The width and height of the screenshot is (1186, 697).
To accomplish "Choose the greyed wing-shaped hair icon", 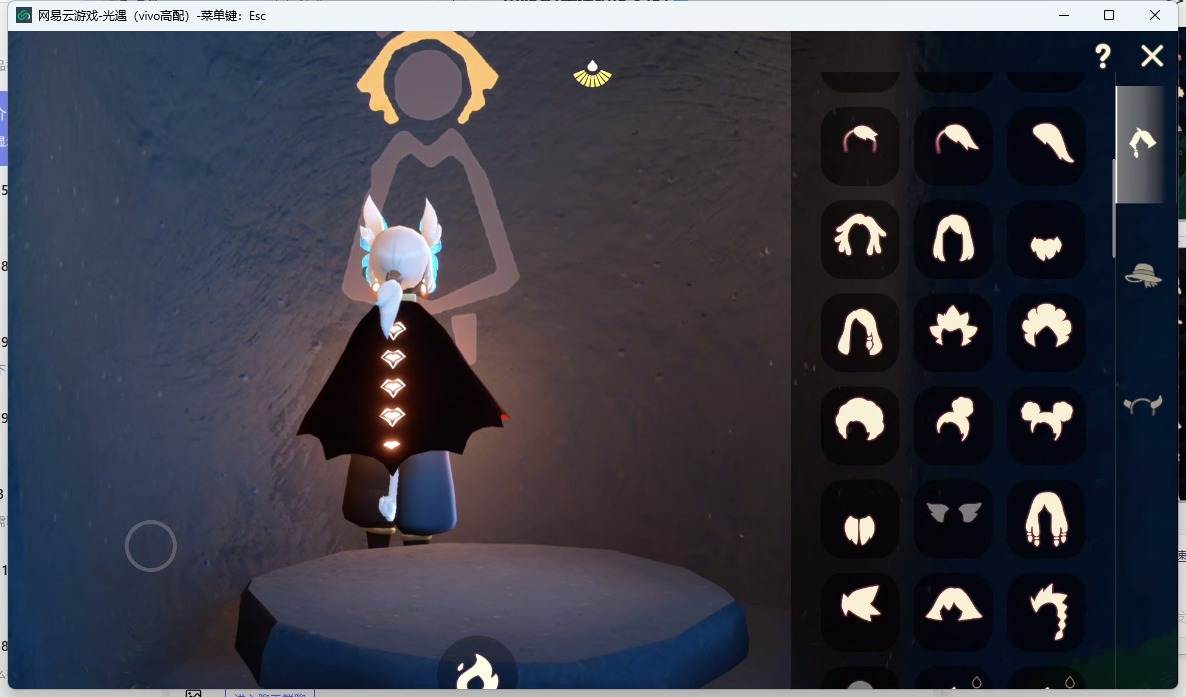I will pos(953,518).
